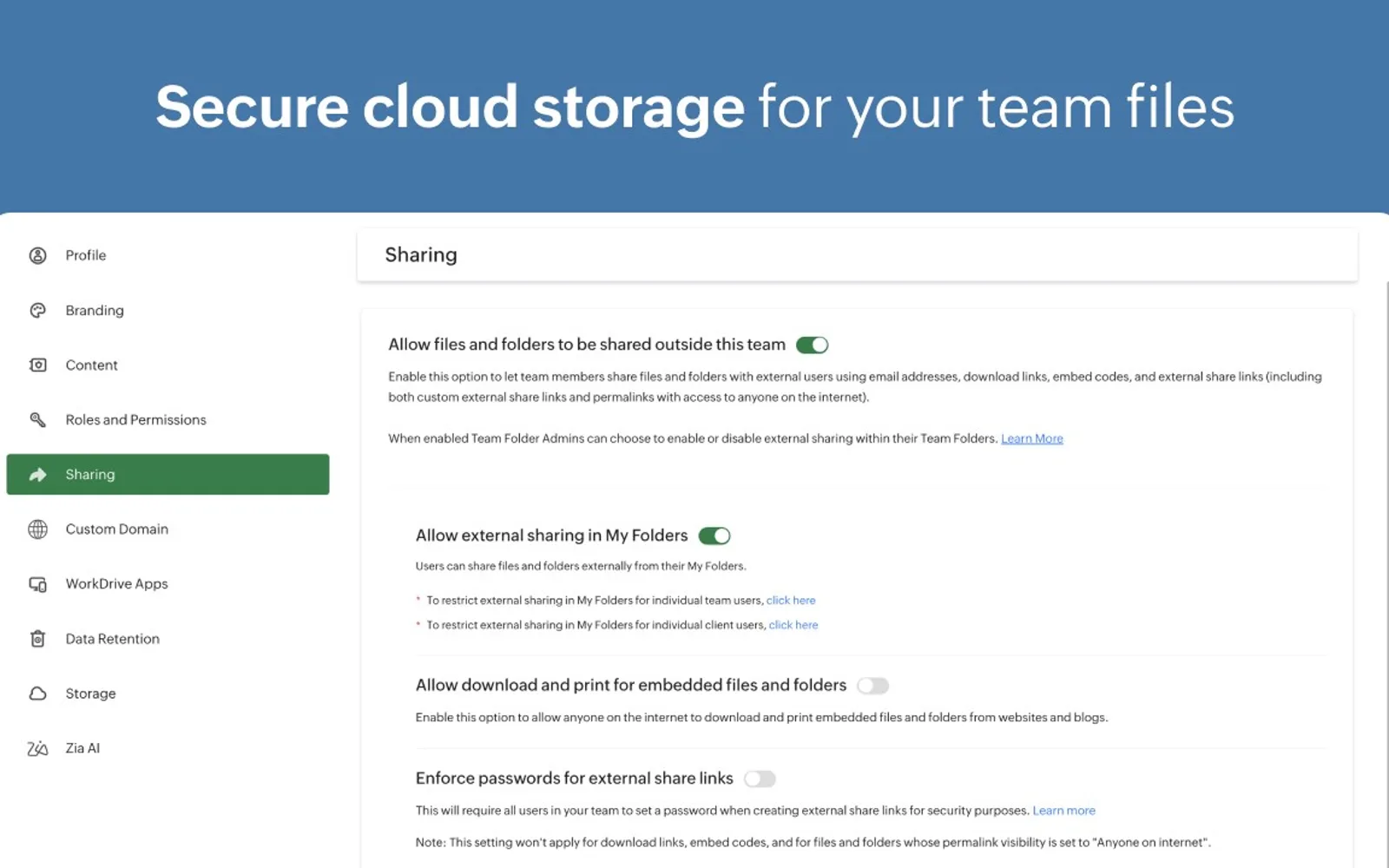The image size is (1389, 868).
Task: Click the Custom Domain globe icon
Action: [x=37, y=529]
